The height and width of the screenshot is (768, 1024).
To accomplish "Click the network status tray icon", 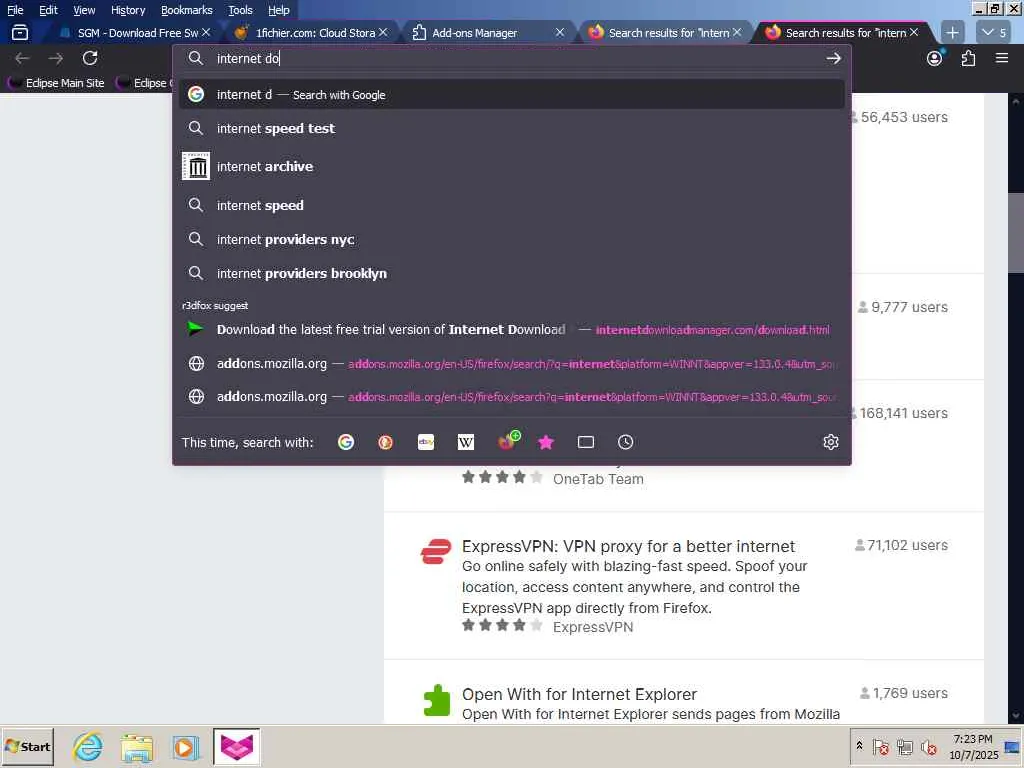I will tap(904, 747).
